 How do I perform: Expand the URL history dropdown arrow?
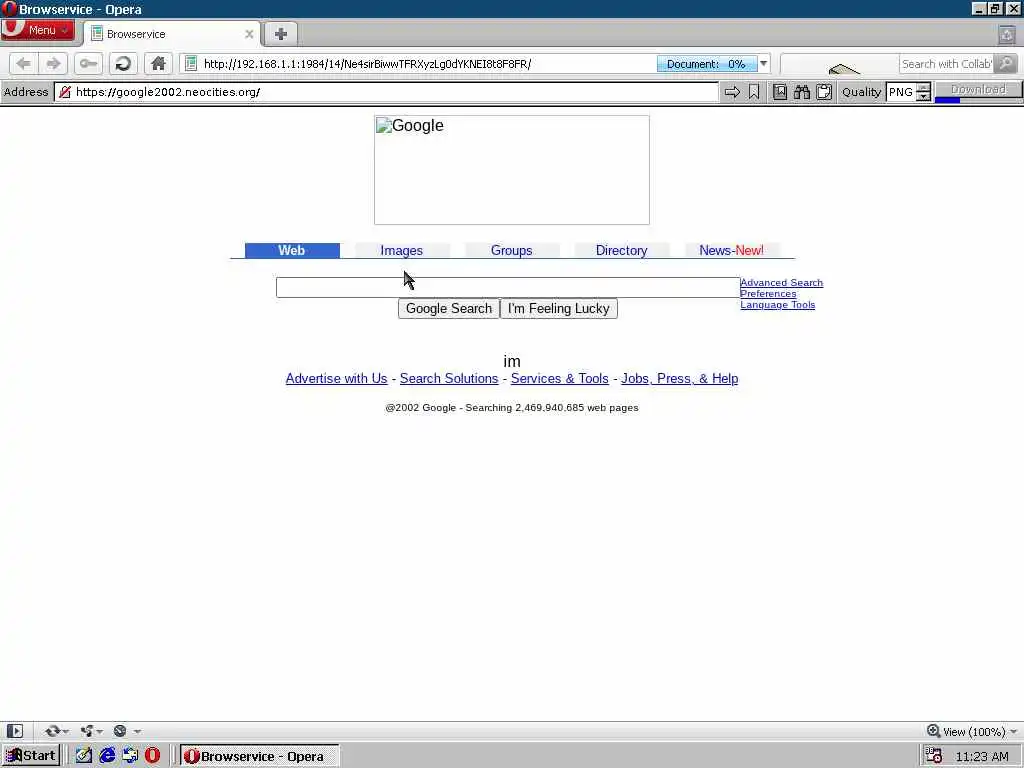(763, 63)
